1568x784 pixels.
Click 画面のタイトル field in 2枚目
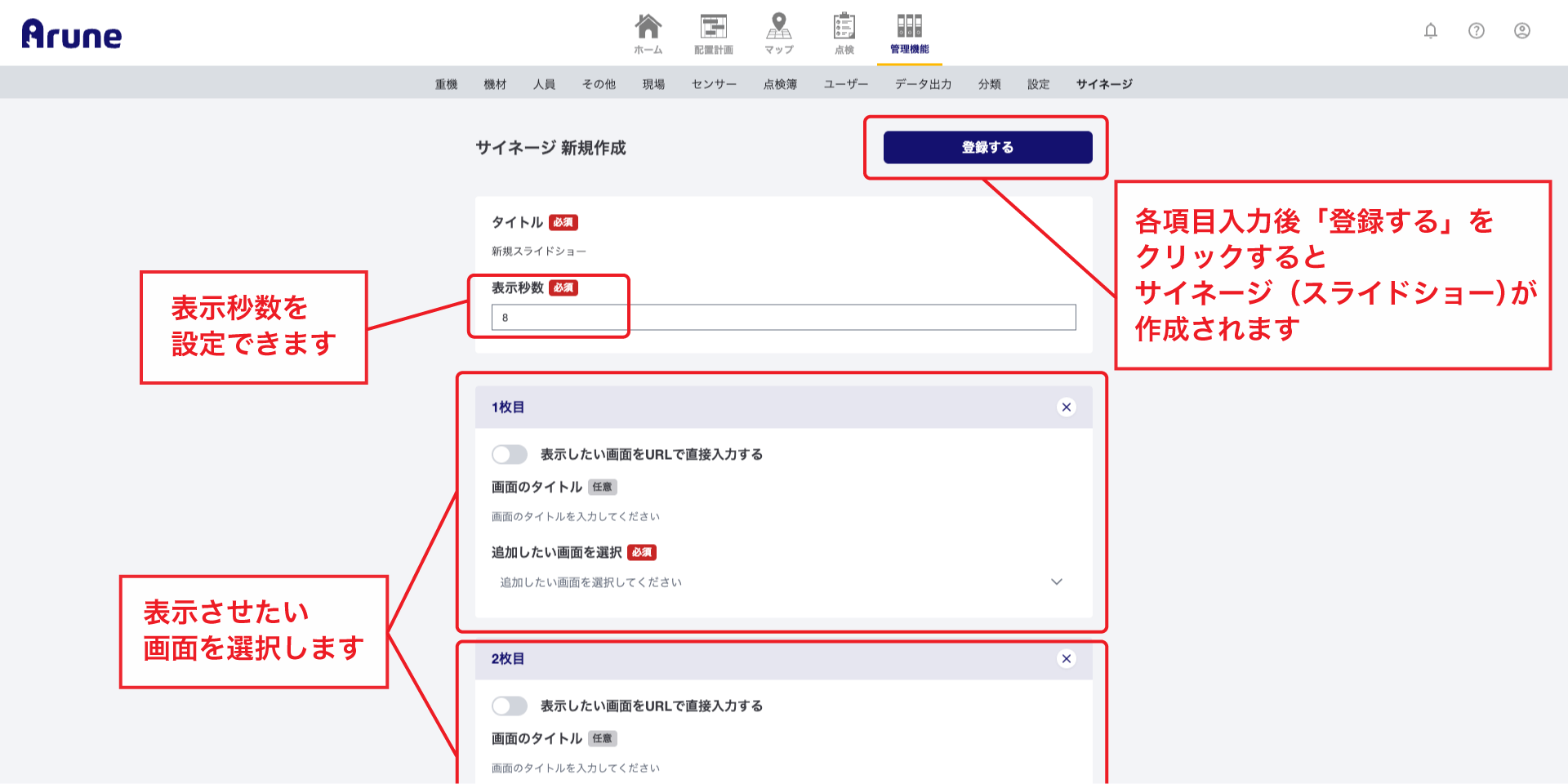tap(783, 768)
